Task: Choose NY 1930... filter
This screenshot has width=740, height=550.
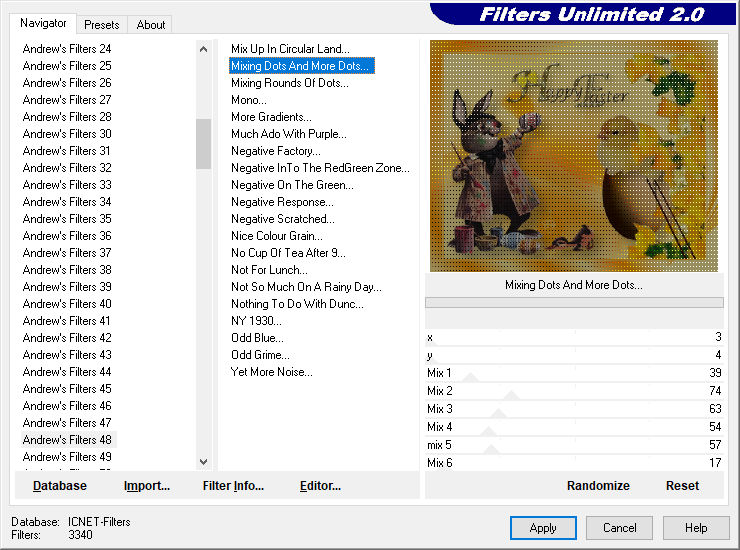Action: (256, 321)
